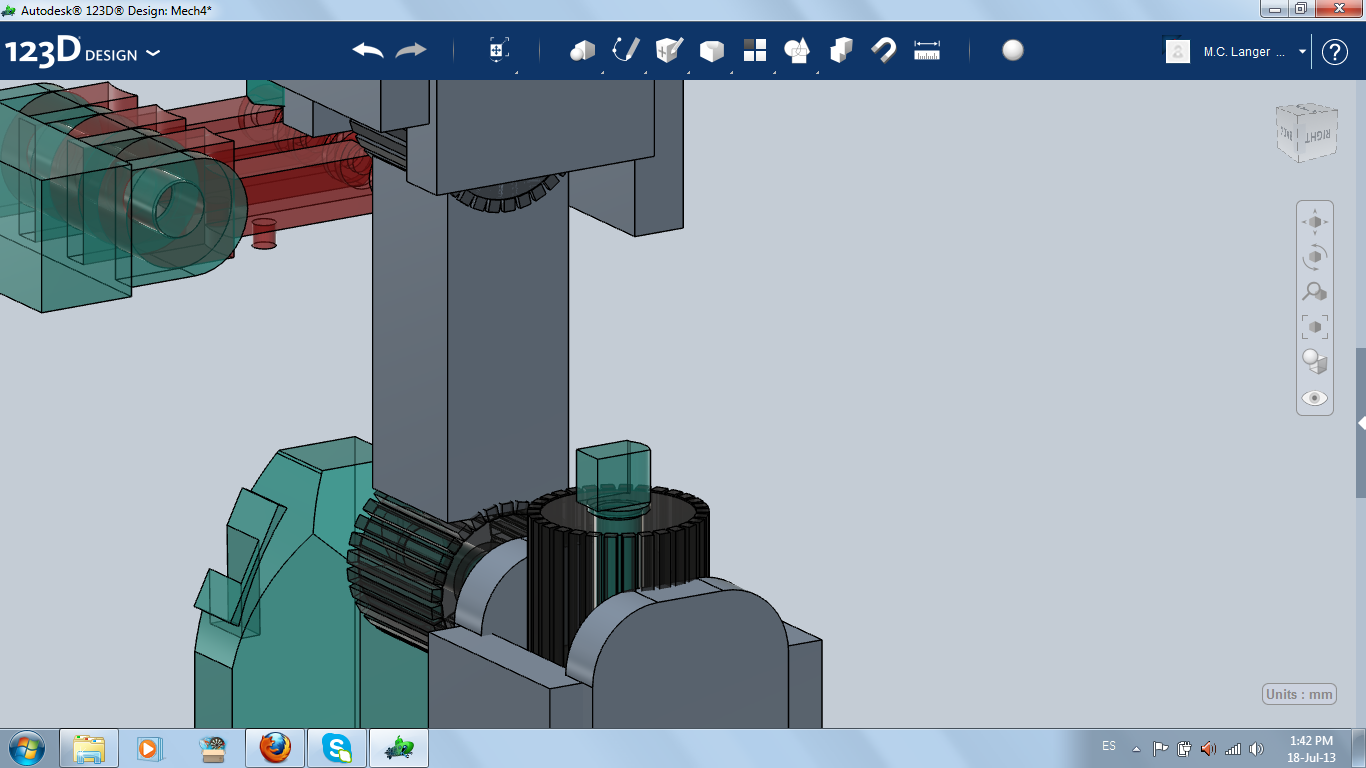Open the Grouping tools menu
The height and width of the screenshot is (768, 1366).
[797, 50]
